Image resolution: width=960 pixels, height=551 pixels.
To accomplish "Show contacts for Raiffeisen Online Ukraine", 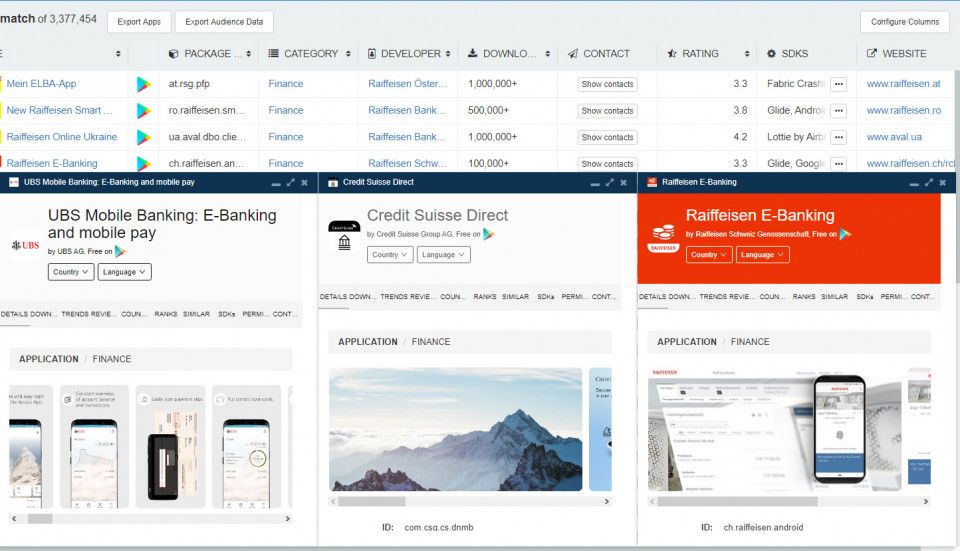I will 607,137.
